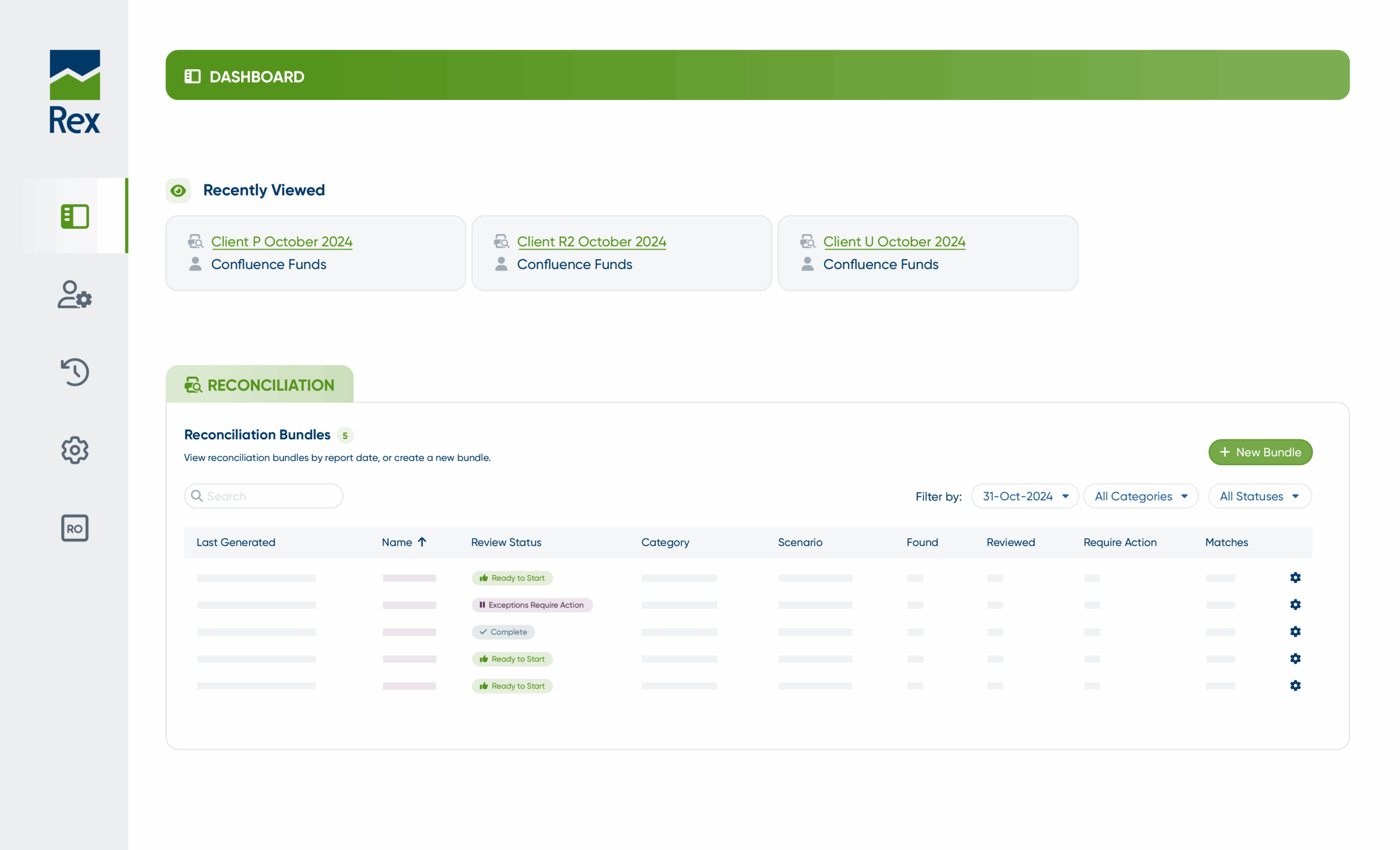Open gear menu for last bundle row
1400x850 pixels.
tap(1295, 686)
